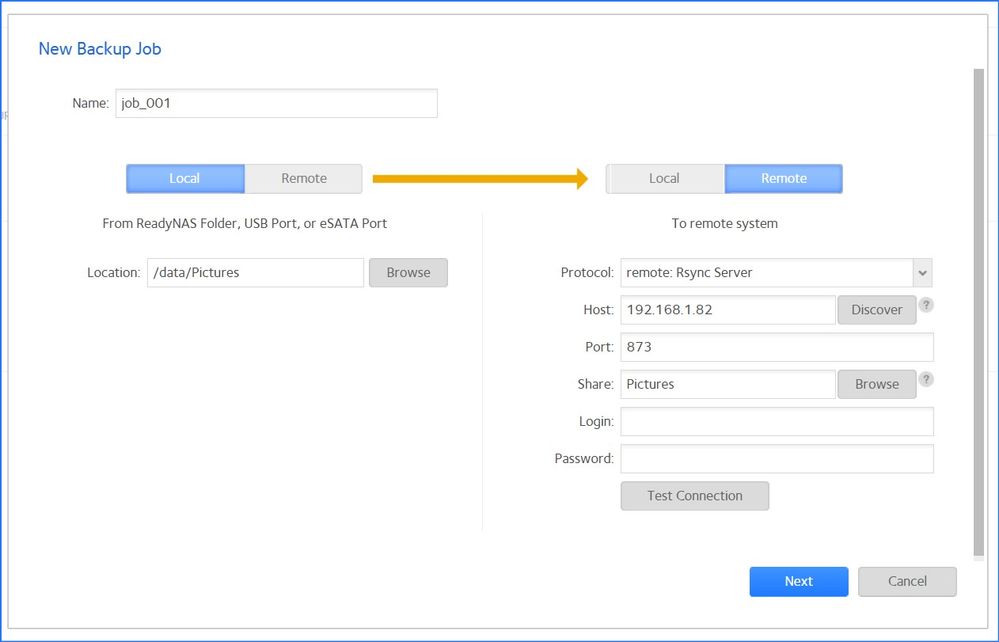Open the help tooltip beside Host field
Image resolution: width=999 pixels, height=642 pixels.
(926, 306)
